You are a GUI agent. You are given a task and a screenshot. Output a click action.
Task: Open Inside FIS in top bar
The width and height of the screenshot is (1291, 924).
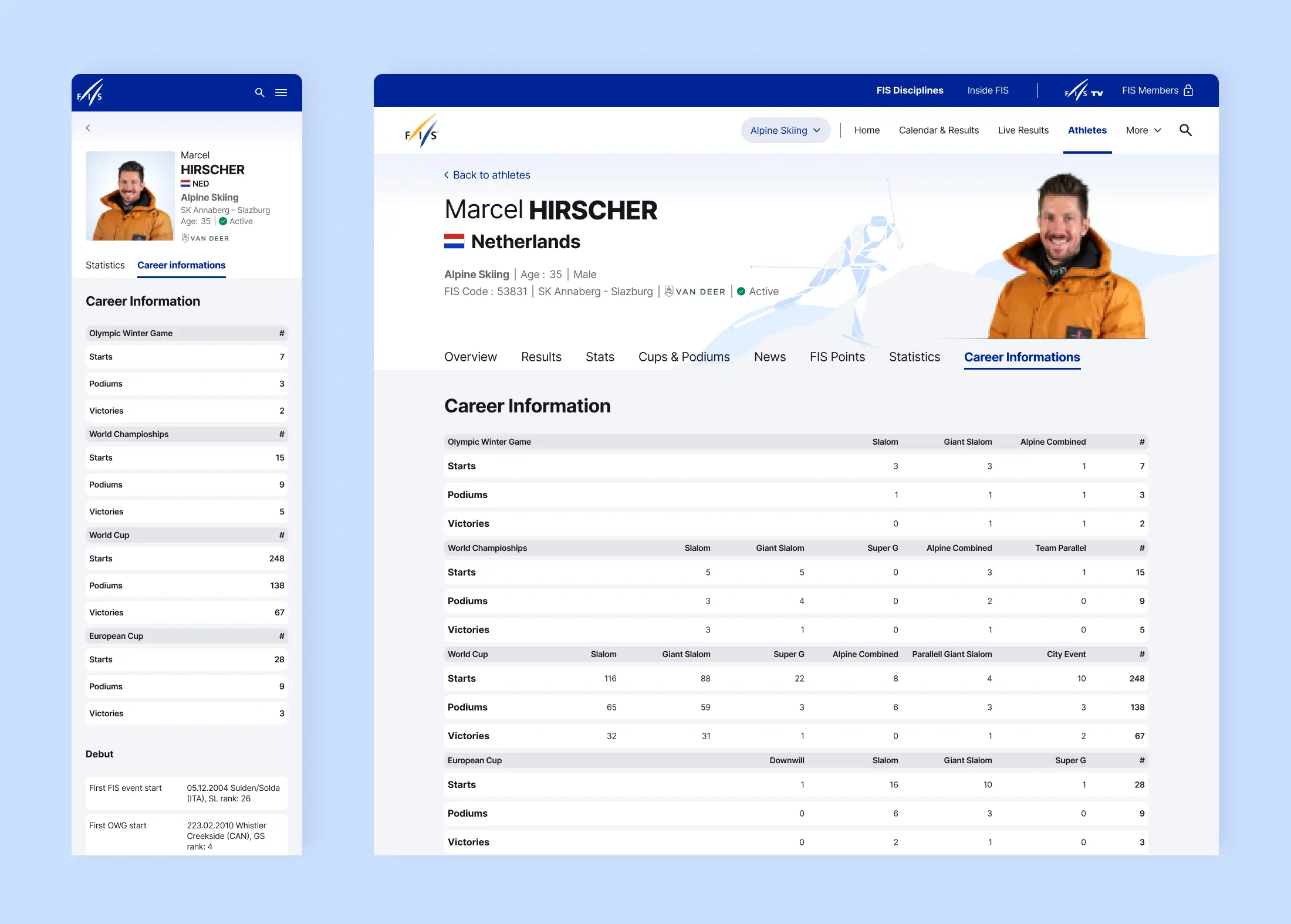point(988,90)
